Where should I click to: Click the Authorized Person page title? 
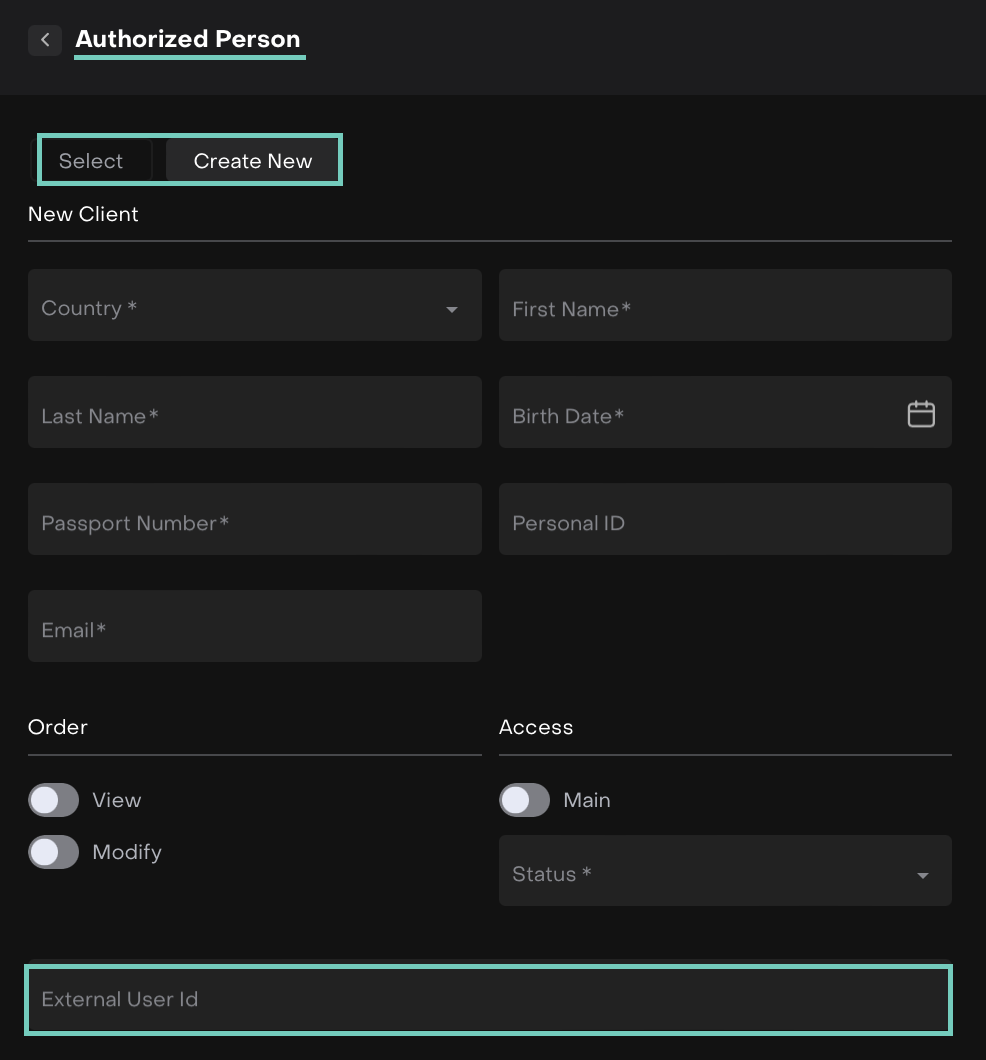pos(188,39)
